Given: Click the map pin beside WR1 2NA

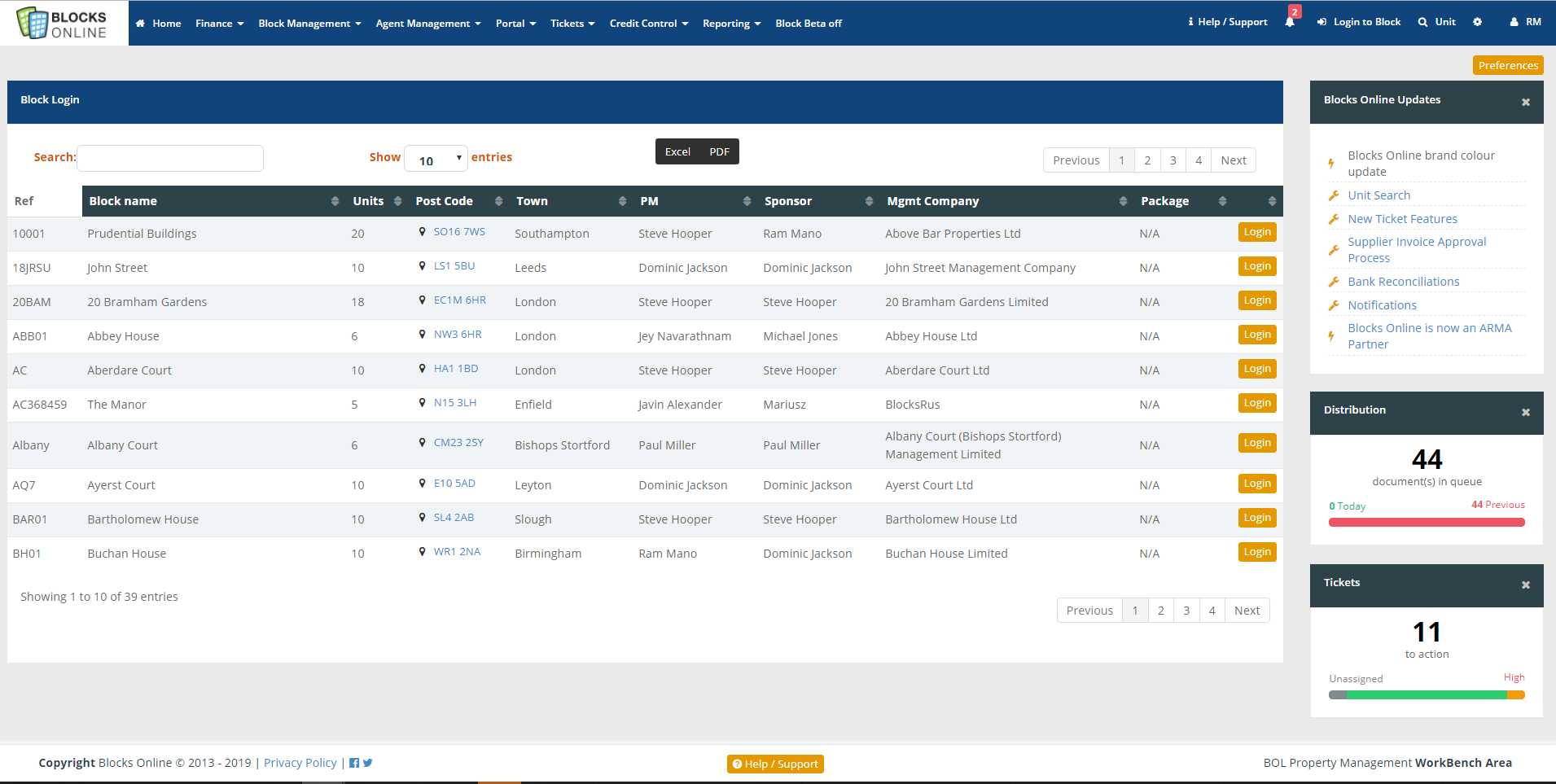Looking at the screenshot, I should [x=422, y=552].
